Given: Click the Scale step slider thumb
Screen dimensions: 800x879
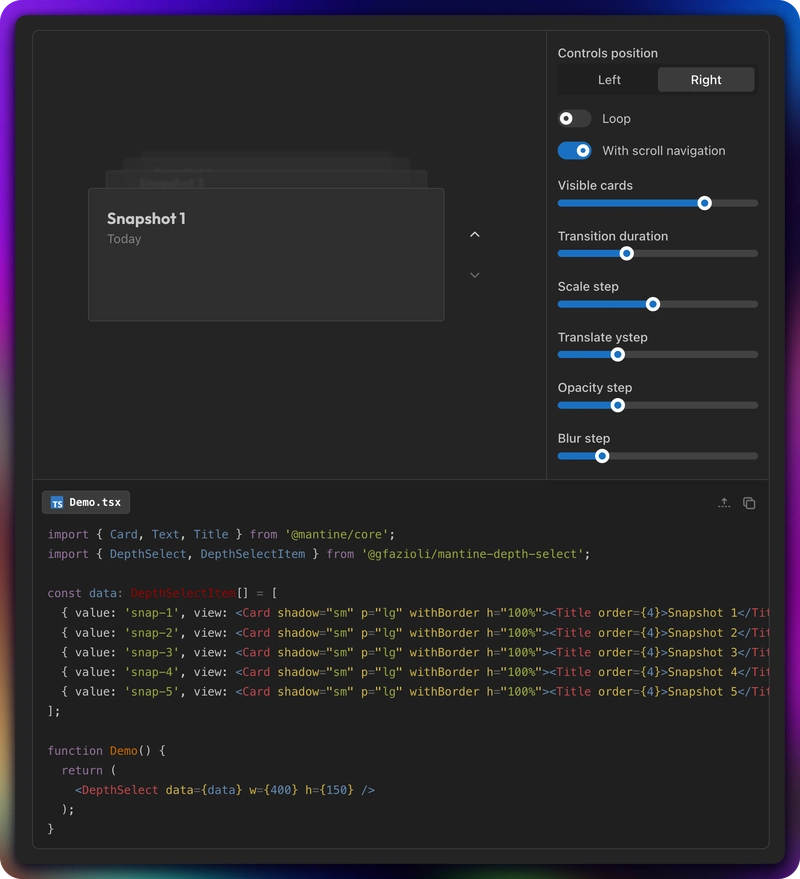Looking at the screenshot, I should (x=653, y=304).
